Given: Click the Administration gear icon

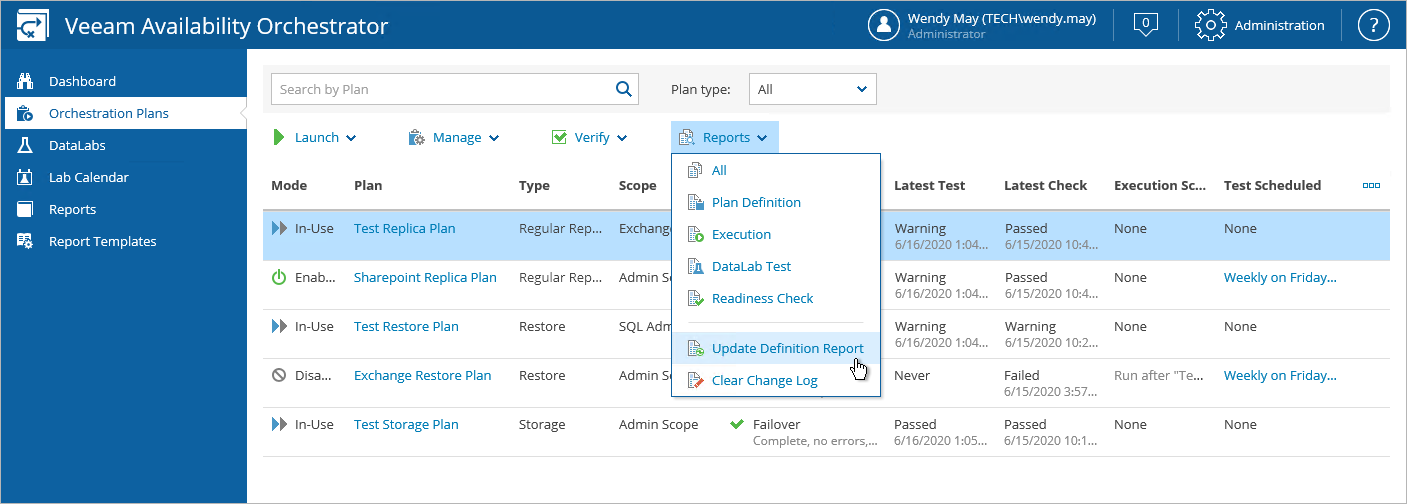Looking at the screenshot, I should pos(1211,25).
